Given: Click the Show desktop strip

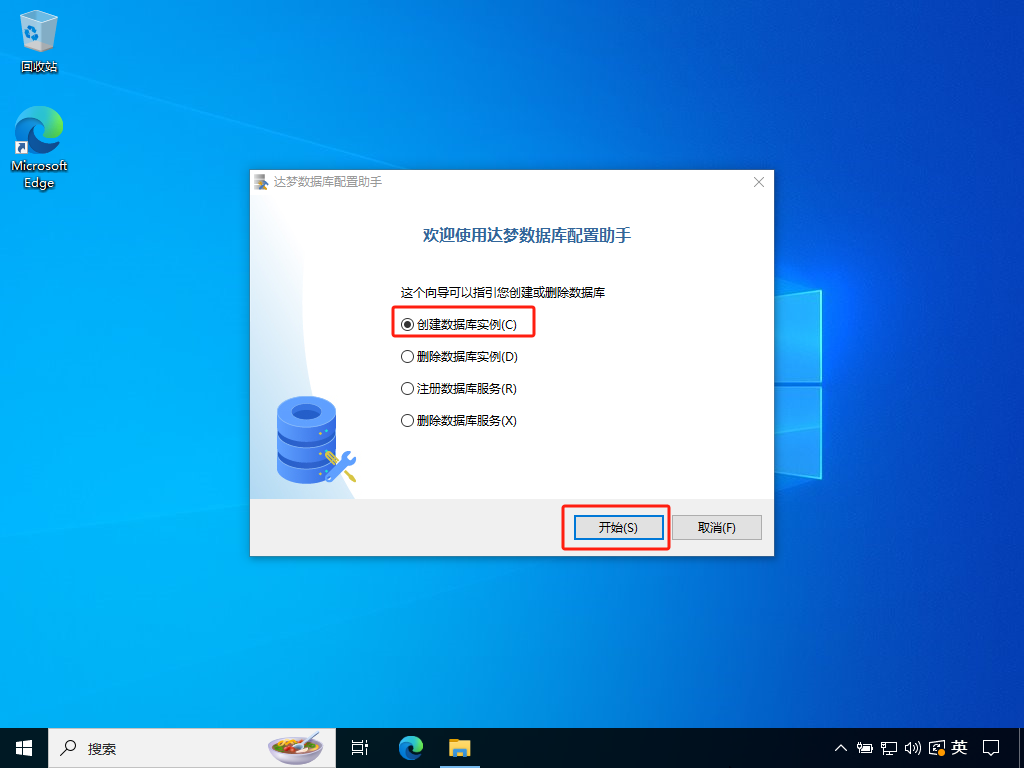Looking at the screenshot, I should pos(1021,748).
